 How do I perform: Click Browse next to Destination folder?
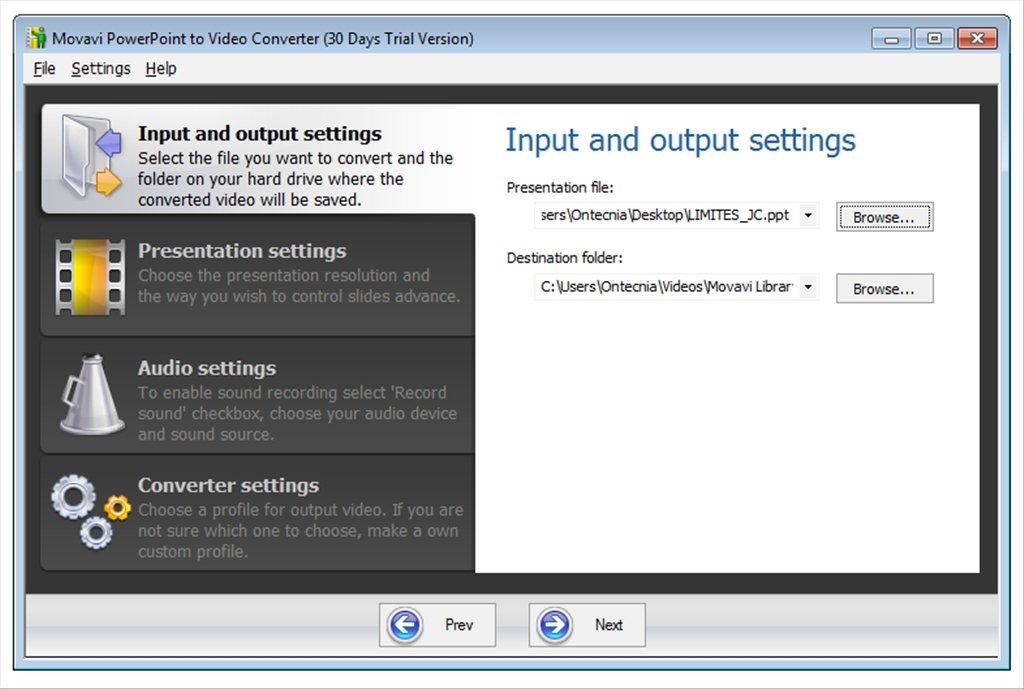coord(884,288)
